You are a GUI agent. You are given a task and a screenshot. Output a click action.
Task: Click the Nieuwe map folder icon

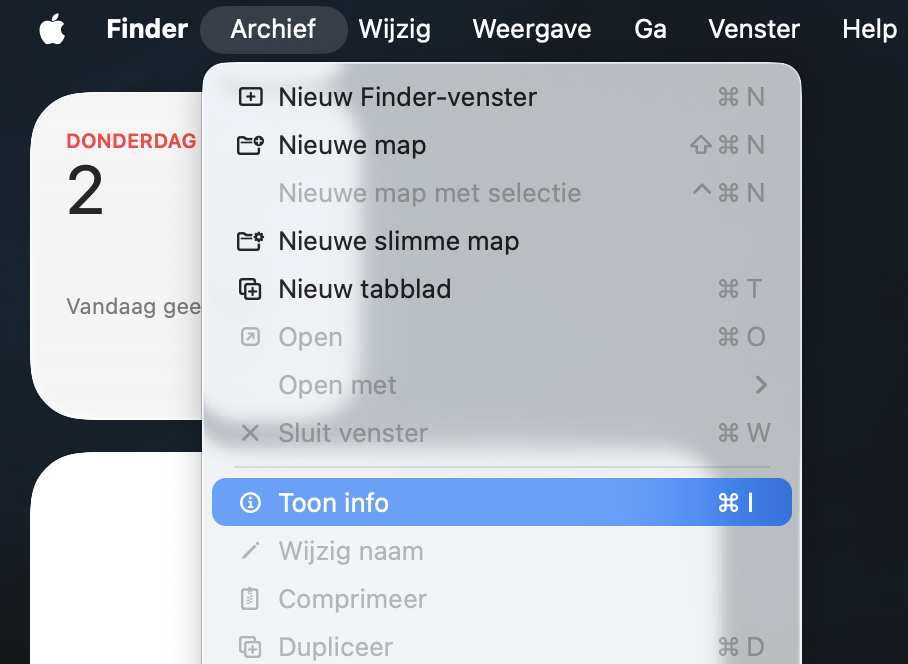click(250, 145)
